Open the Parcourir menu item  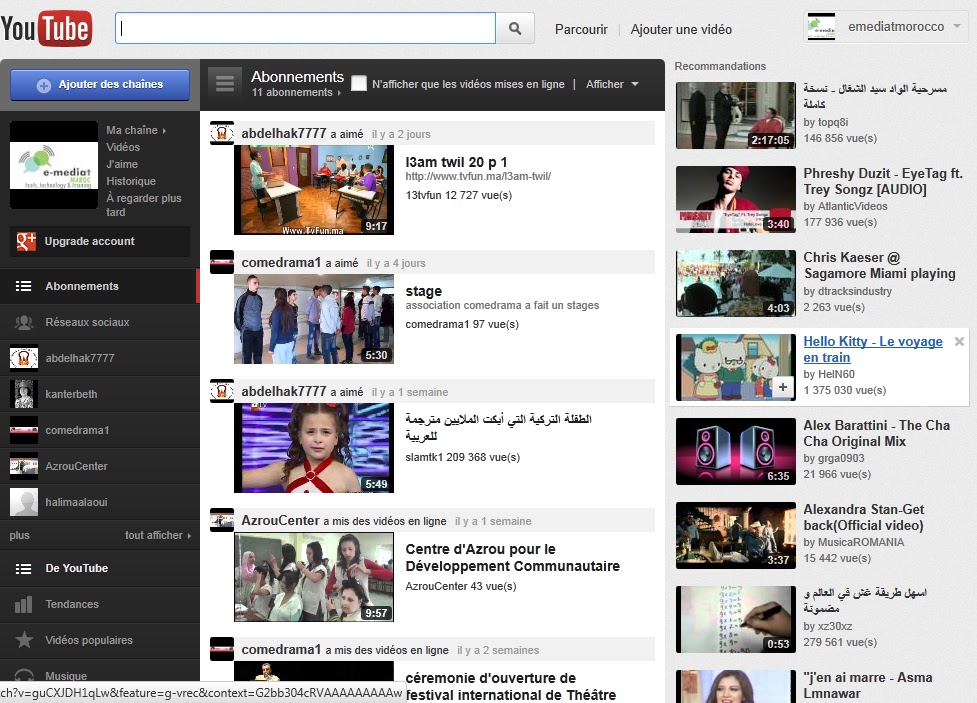click(580, 30)
